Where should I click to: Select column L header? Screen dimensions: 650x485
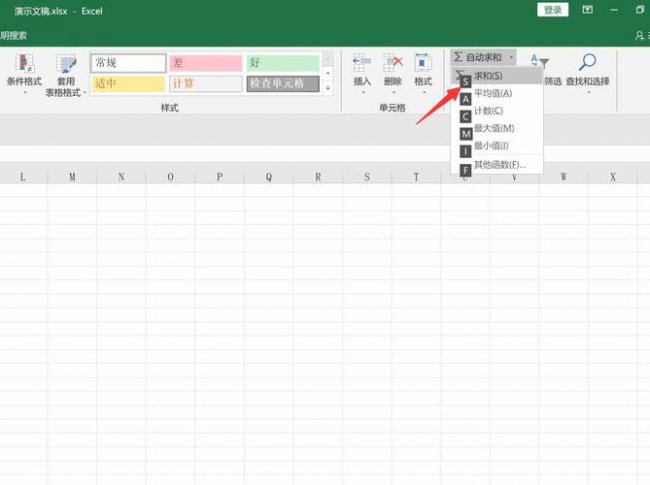coord(23,177)
